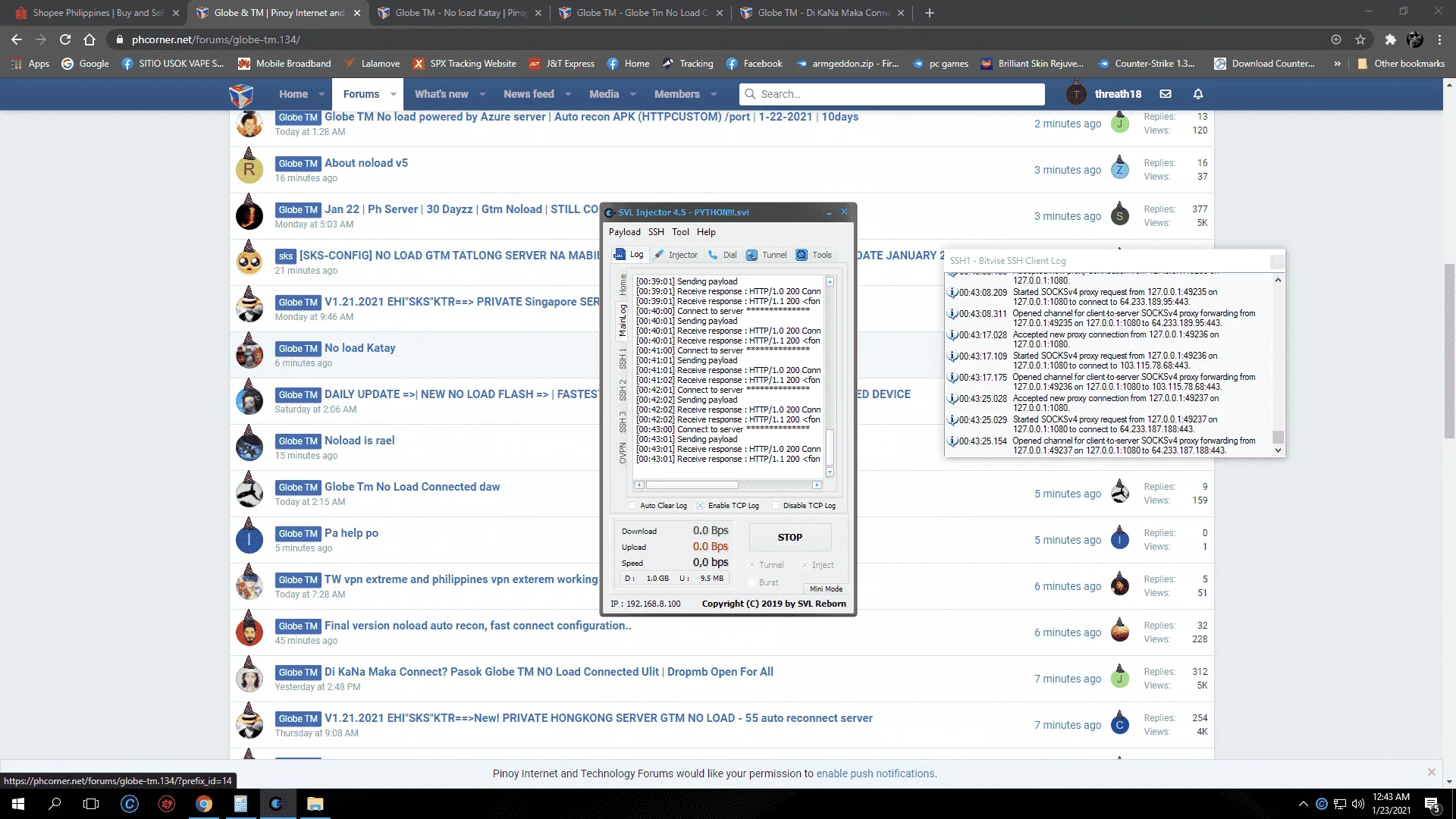Image resolution: width=1456 pixels, height=819 pixels.
Task: Open the Apps bookmarks shortcut
Action: click(30, 64)
